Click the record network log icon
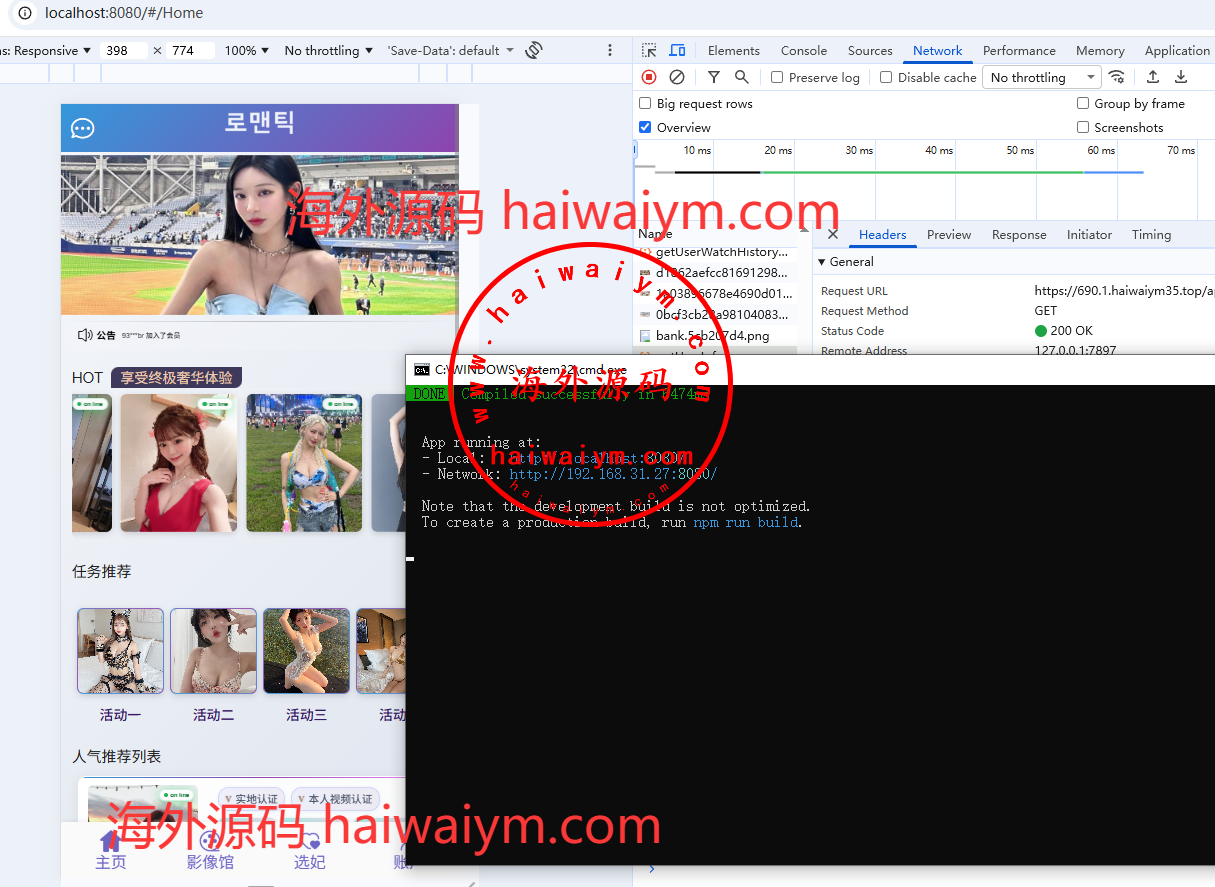Image resolution: width=1215 pixels, height=887 pixels. [649, 77]
